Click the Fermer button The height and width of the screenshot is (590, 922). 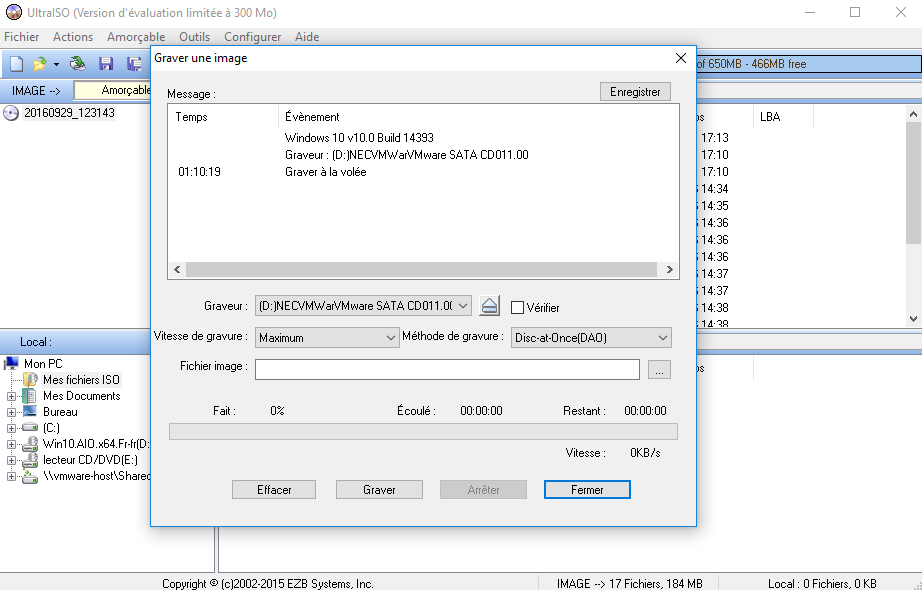[587, 489]
